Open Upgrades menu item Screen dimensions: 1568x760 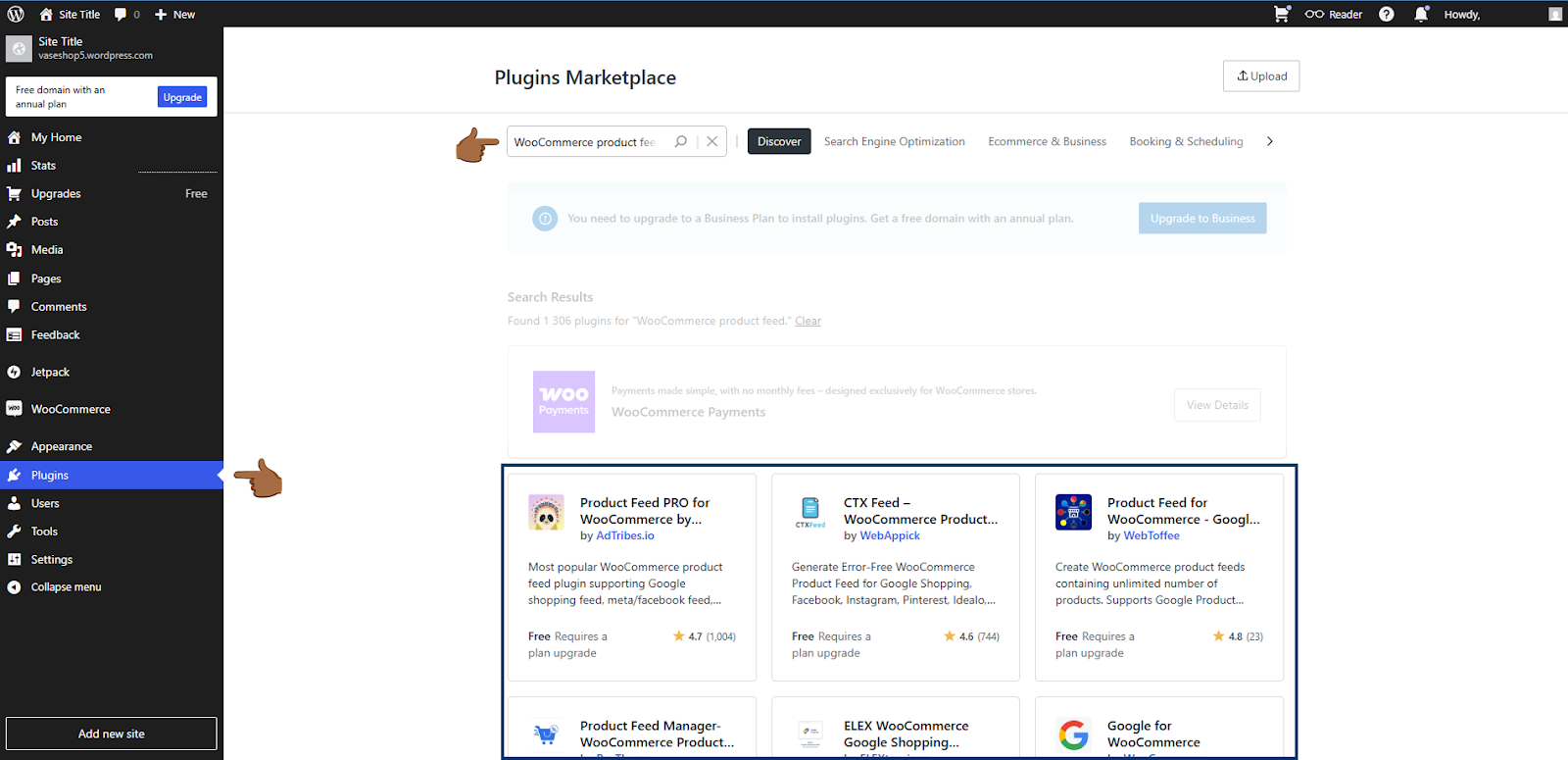112,193
